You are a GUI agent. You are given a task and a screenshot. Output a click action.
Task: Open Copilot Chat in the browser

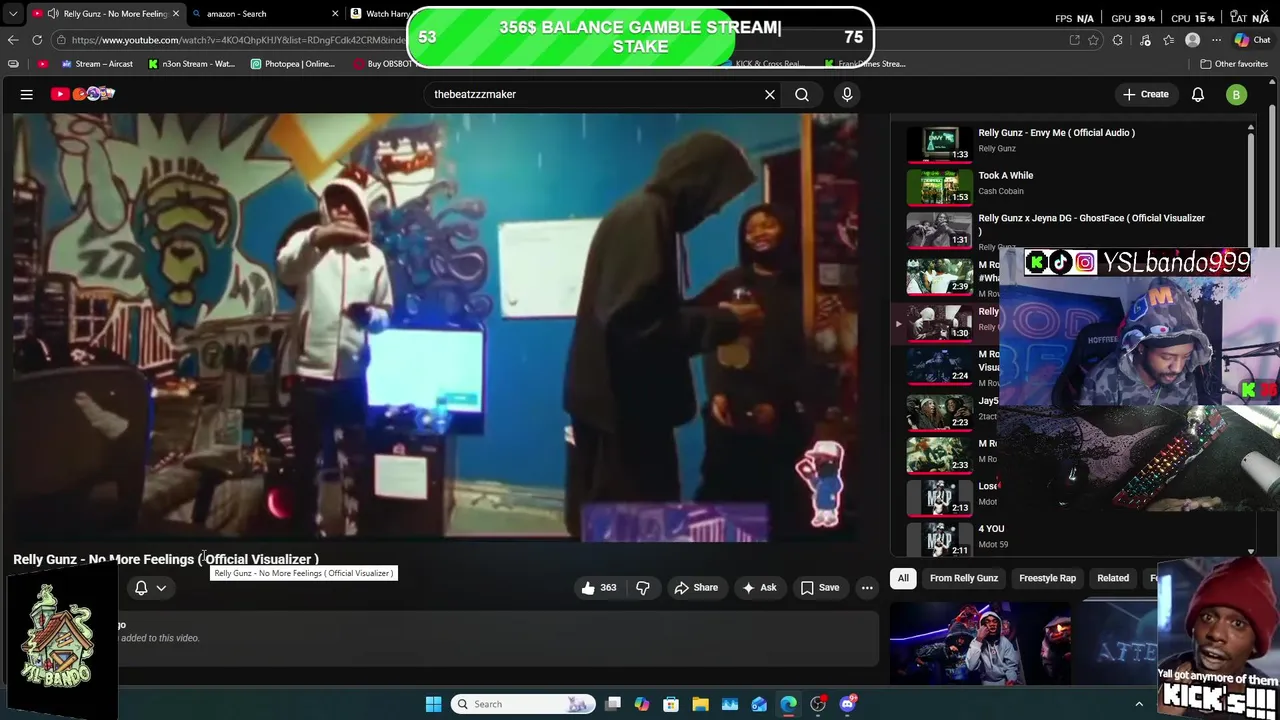(1252, 40)
